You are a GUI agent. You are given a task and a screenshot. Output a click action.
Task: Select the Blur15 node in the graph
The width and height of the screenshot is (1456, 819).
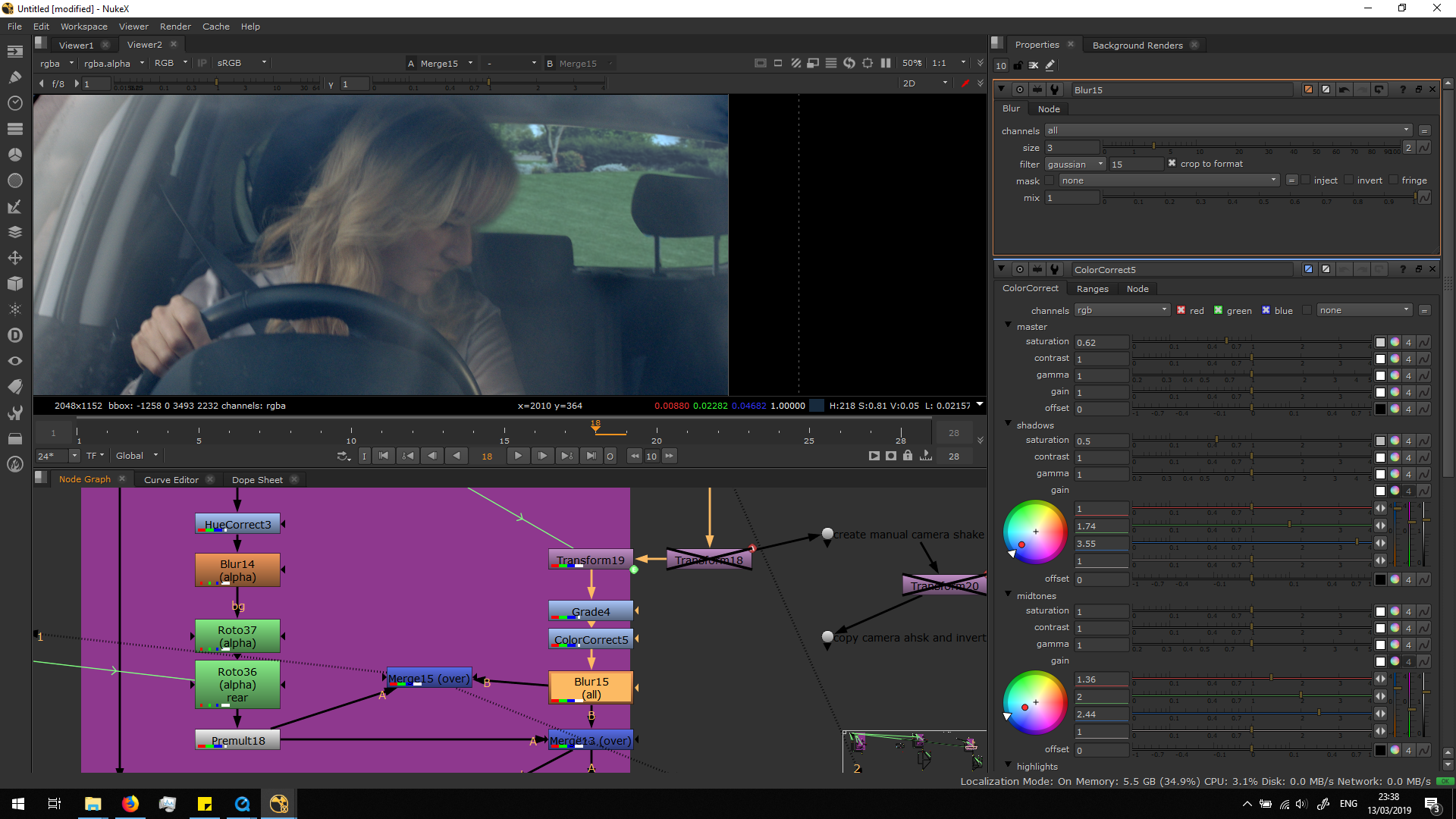point(591,687)
